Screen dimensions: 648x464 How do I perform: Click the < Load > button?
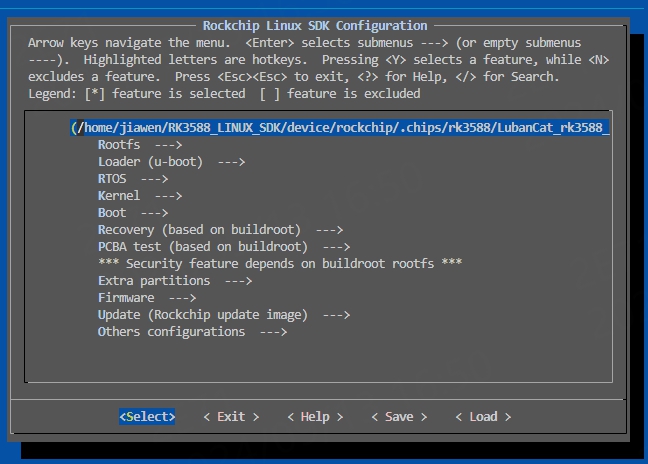(x=483, y=416)
